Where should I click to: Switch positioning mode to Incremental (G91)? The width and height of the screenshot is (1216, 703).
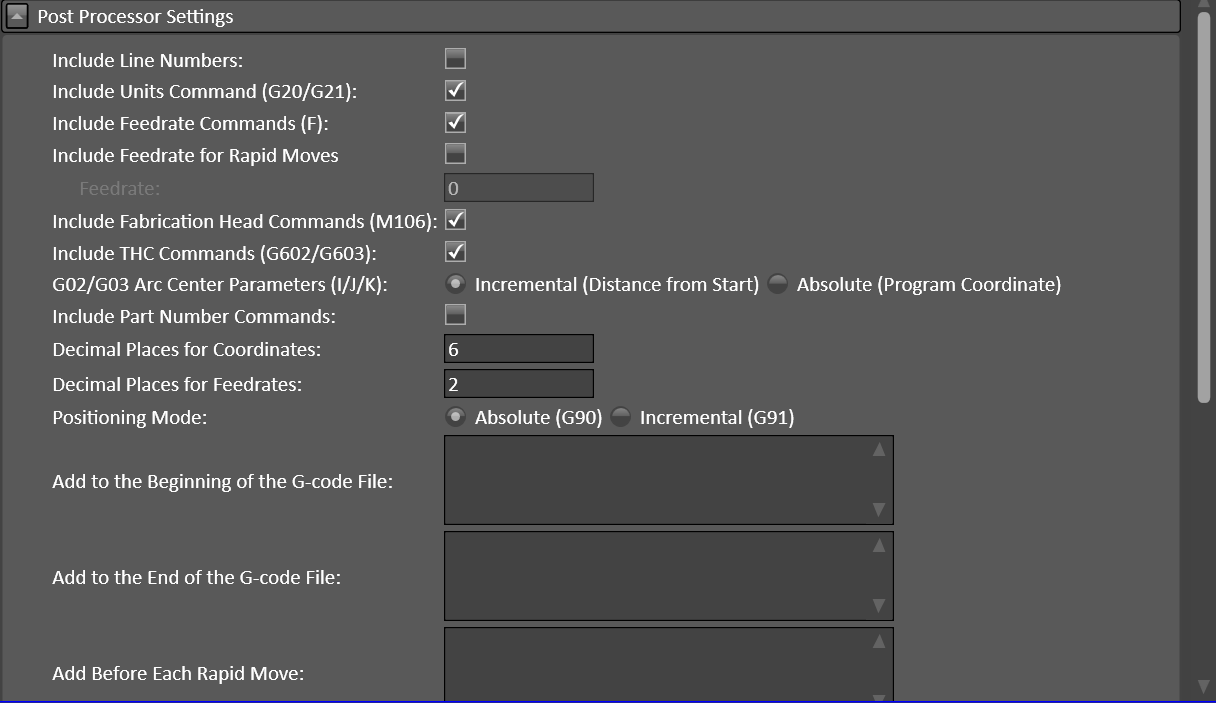click(621, 416)
